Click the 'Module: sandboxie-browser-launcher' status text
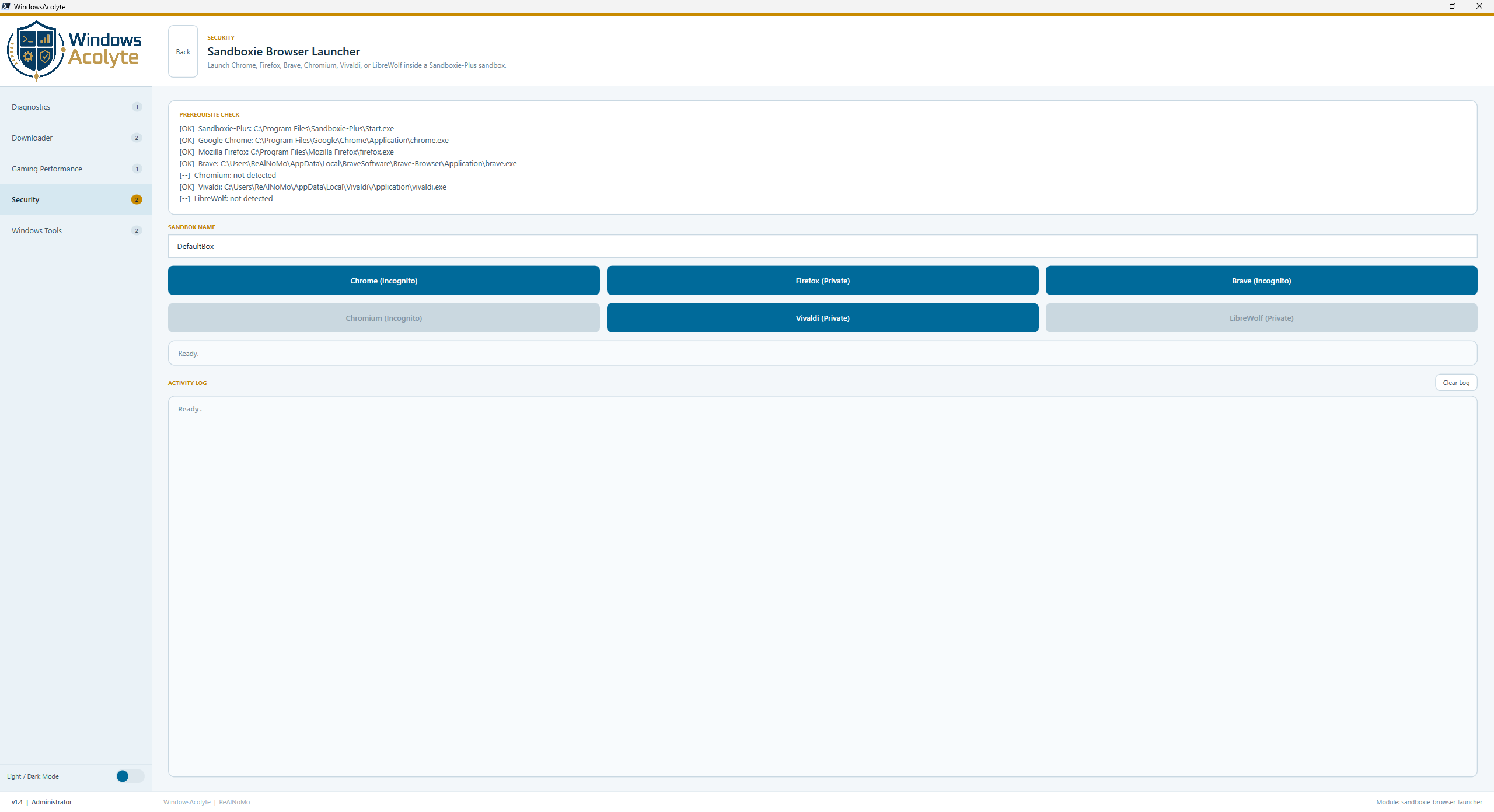This screenshot has width=1494, height=812. tap(1429, 802)
